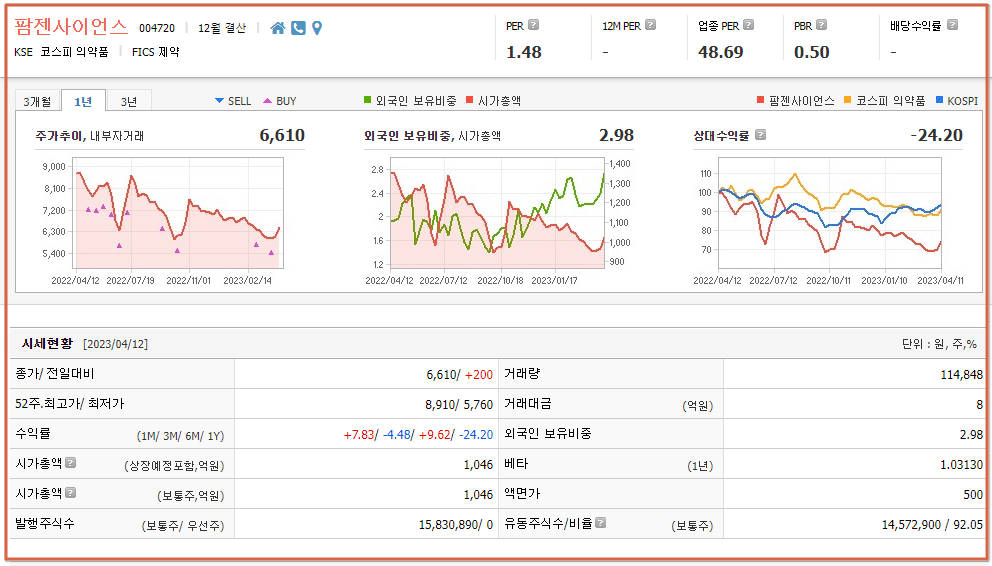Click the PER value 1.48

pyautogui.click(x=524, y=52)
